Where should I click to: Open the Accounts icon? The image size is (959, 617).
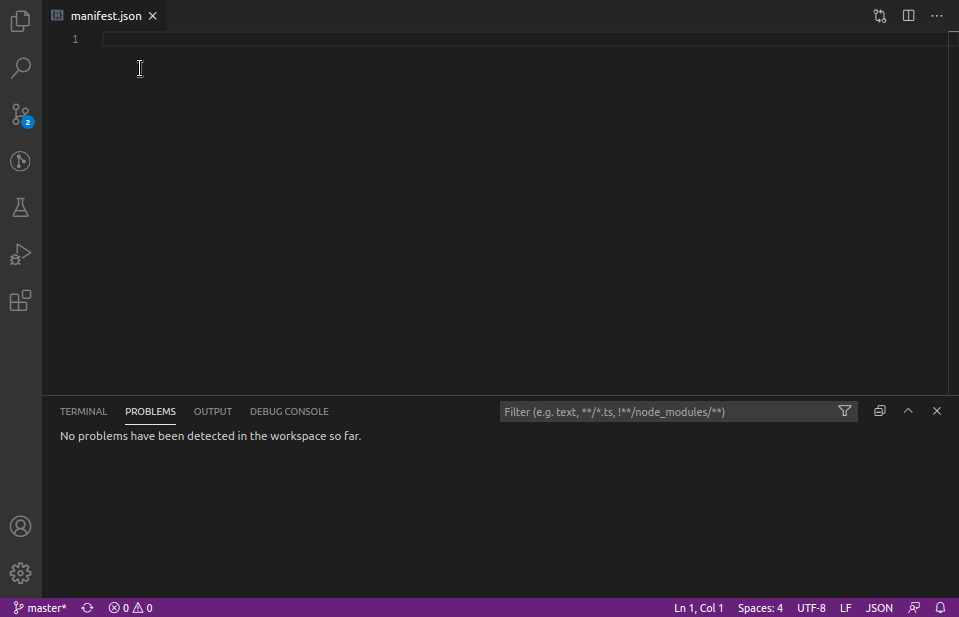(20, 526)
